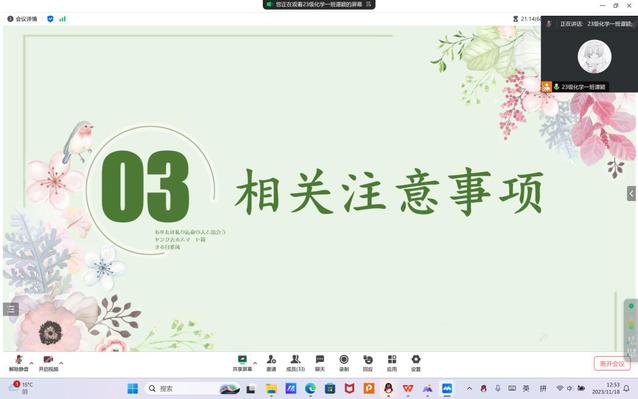Expand video options arrow beside 开启视频
The image size is (638, 399).
tap(61, 362)
